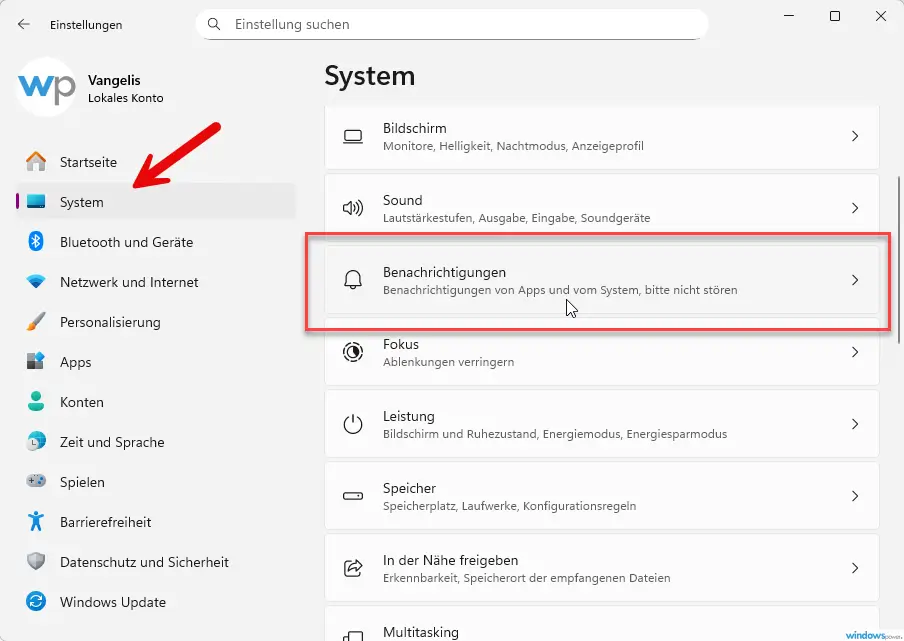Viewport: 904px width, 641px height.
Task: Click the Barrierefreiheit accessibility figure icon
Action: click(36, 522)
